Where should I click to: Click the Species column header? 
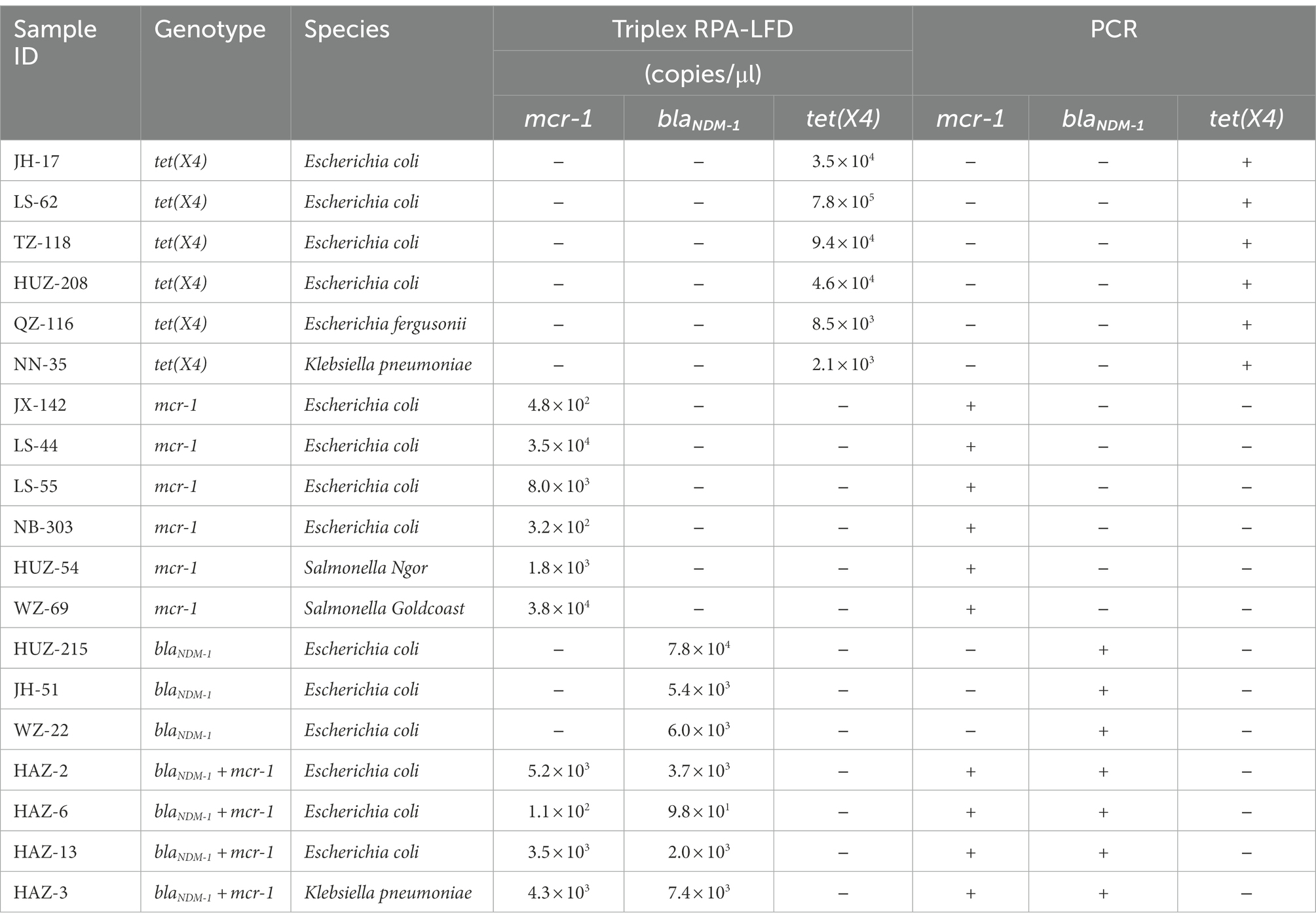click(x=347, y=29)
